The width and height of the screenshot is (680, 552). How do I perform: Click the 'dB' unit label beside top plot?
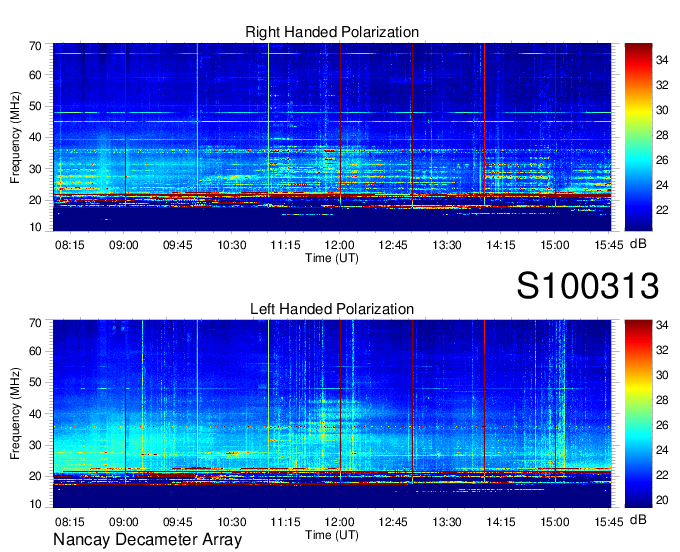[x=638, y=244]
